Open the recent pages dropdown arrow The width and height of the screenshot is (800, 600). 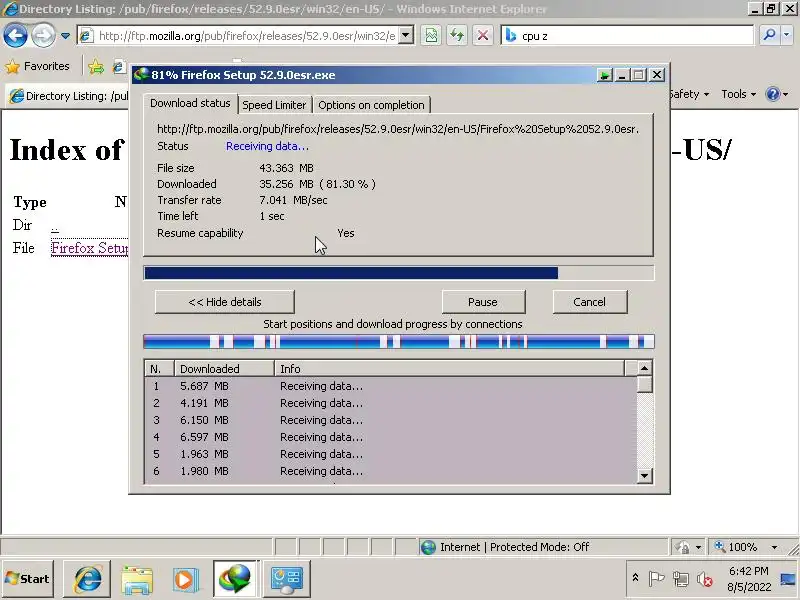65,36
